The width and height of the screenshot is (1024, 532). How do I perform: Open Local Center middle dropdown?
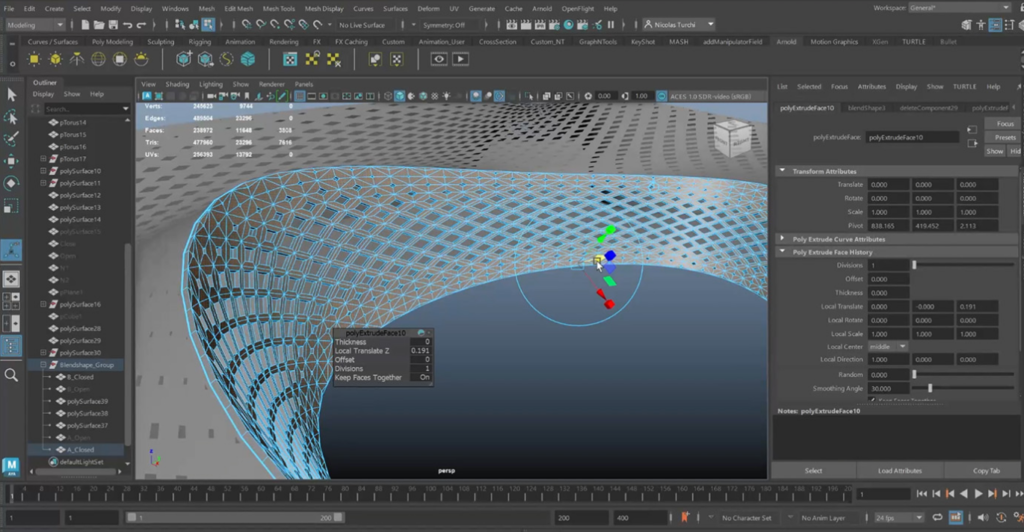pyautogui.click(x=888, y=347)
